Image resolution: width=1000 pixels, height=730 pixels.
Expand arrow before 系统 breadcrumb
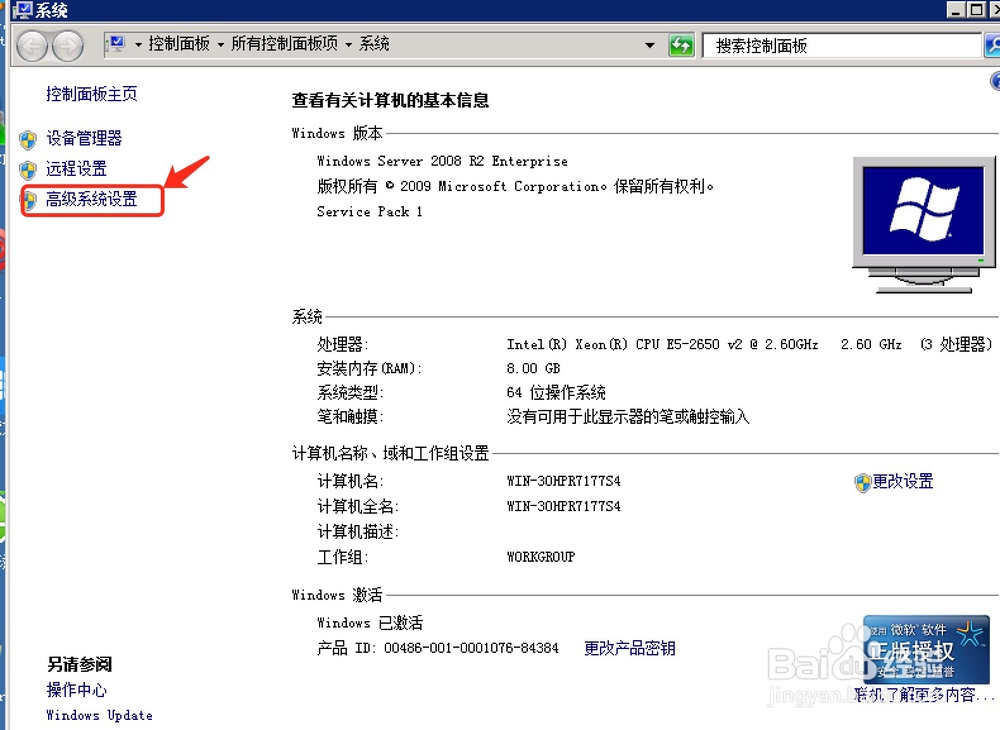(349, 45)
